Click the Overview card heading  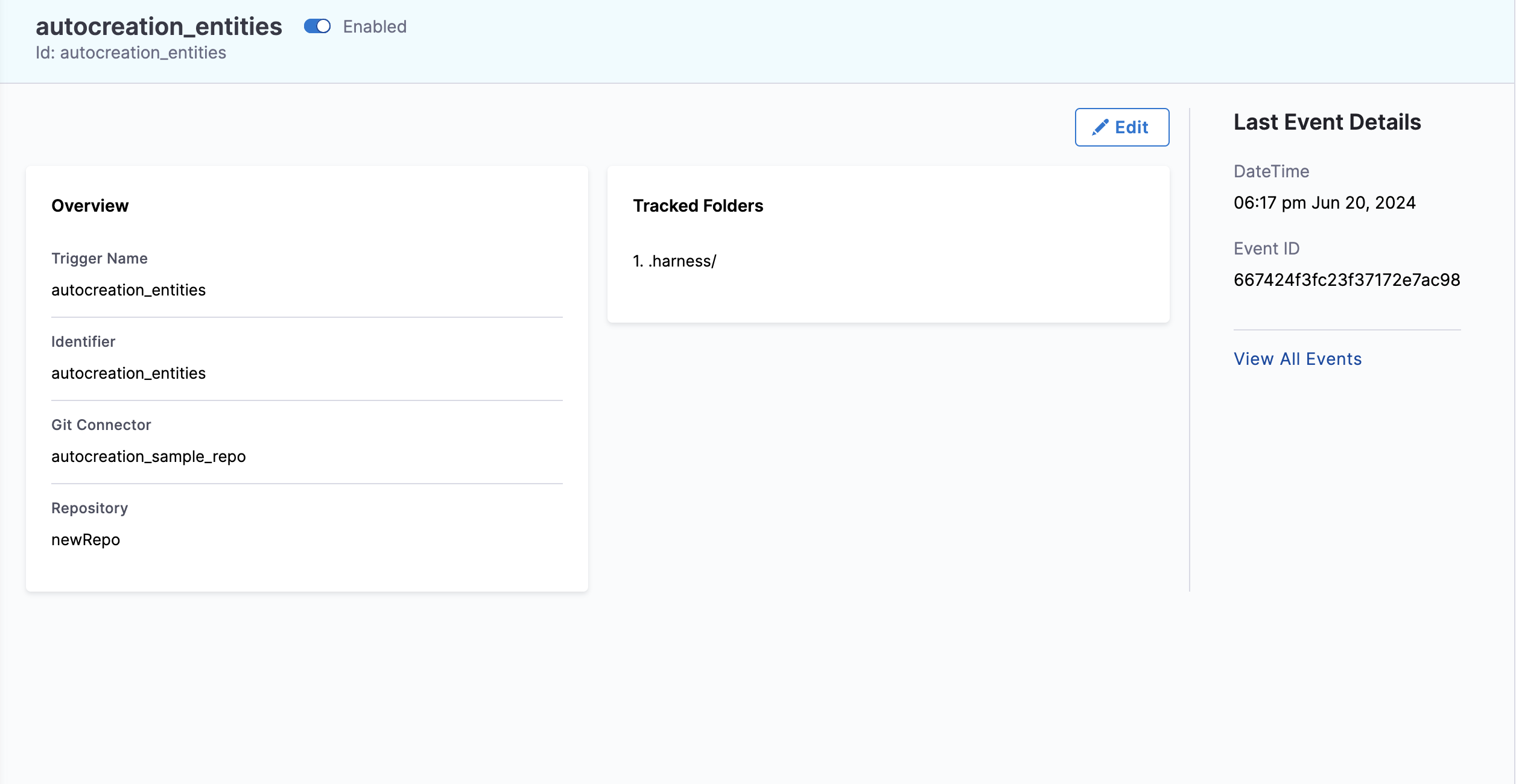coord(90,206)
